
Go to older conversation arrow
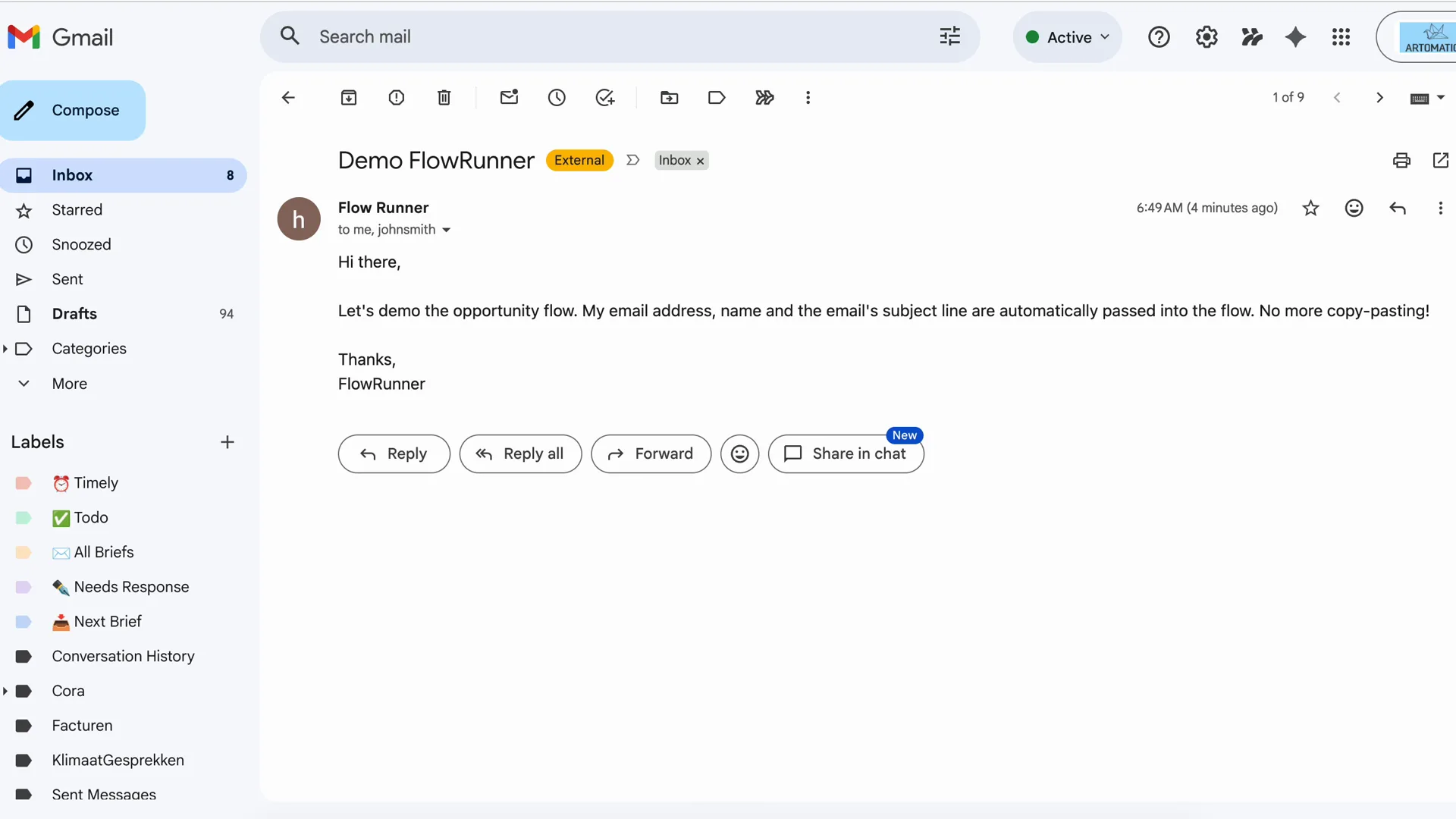pyautogui.click(x=1380, y=98)
